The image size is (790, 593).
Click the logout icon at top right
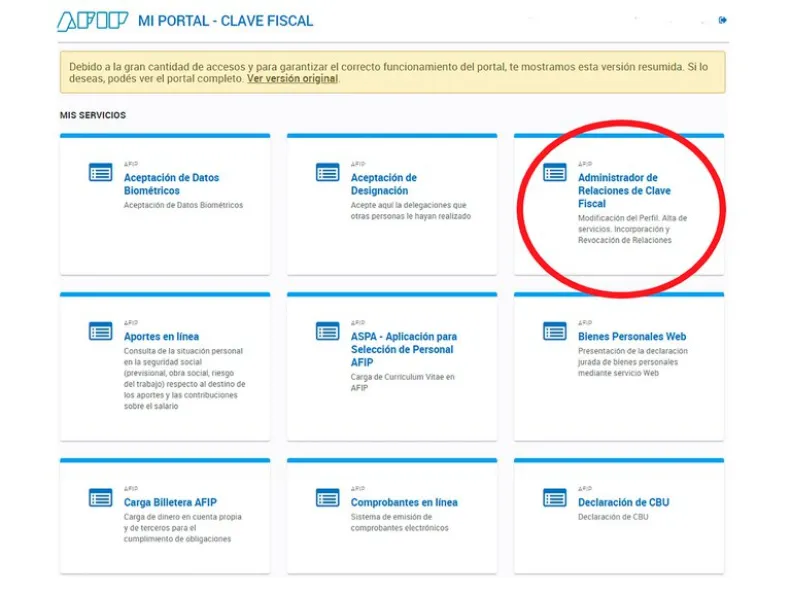(x=723, y=20)
